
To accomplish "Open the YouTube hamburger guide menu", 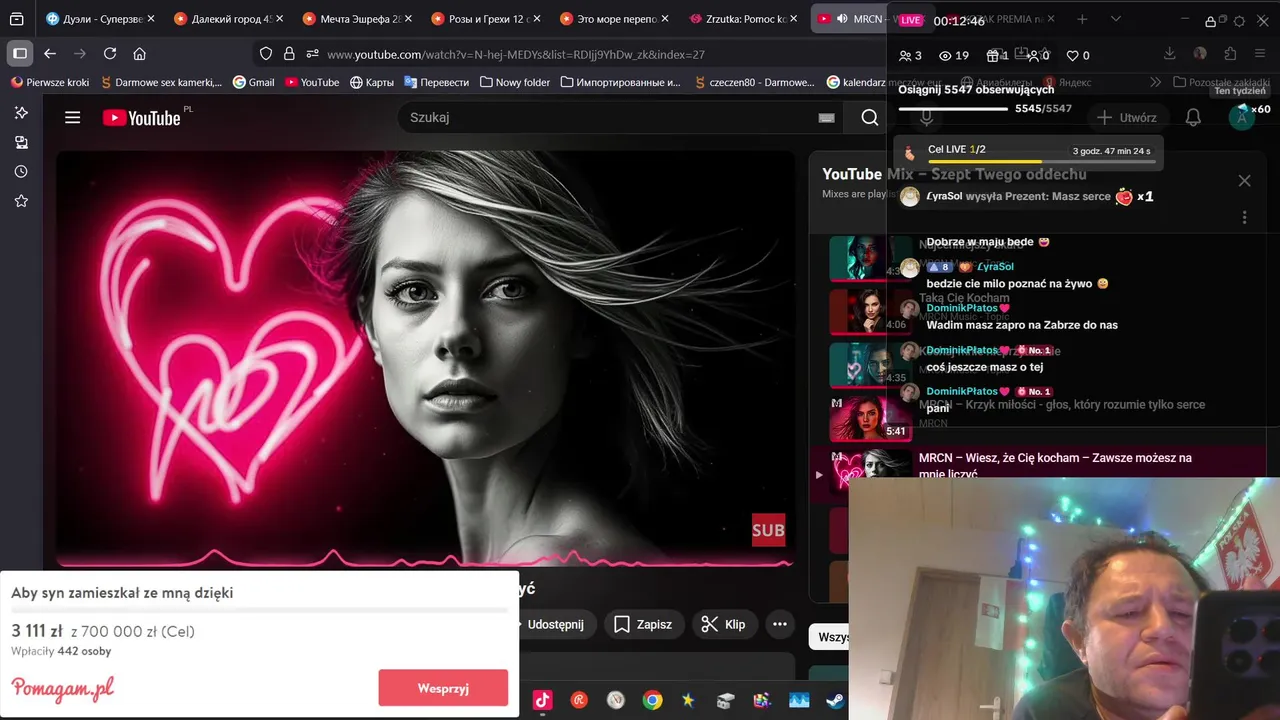I will (x=72, y=117).
